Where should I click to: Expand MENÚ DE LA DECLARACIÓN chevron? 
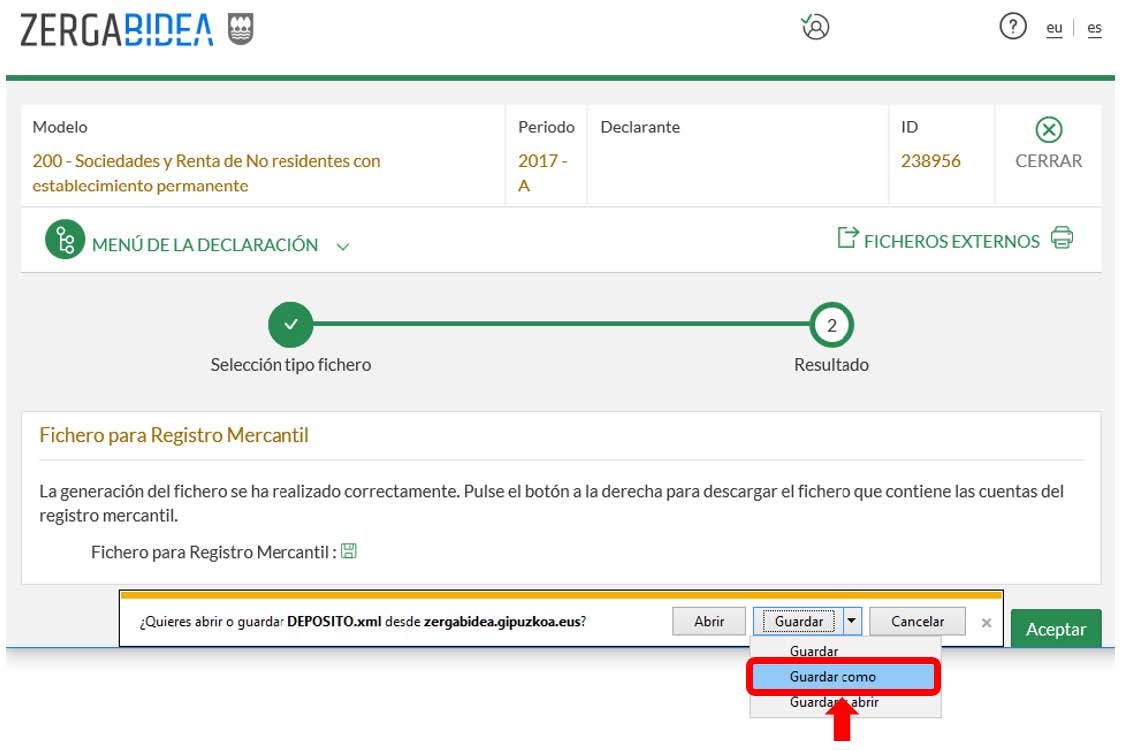click(x=343, y=246)
